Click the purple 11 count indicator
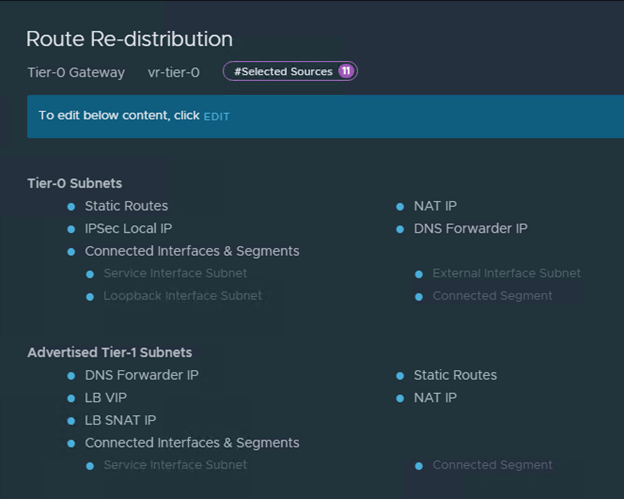 tap(345, 72)
